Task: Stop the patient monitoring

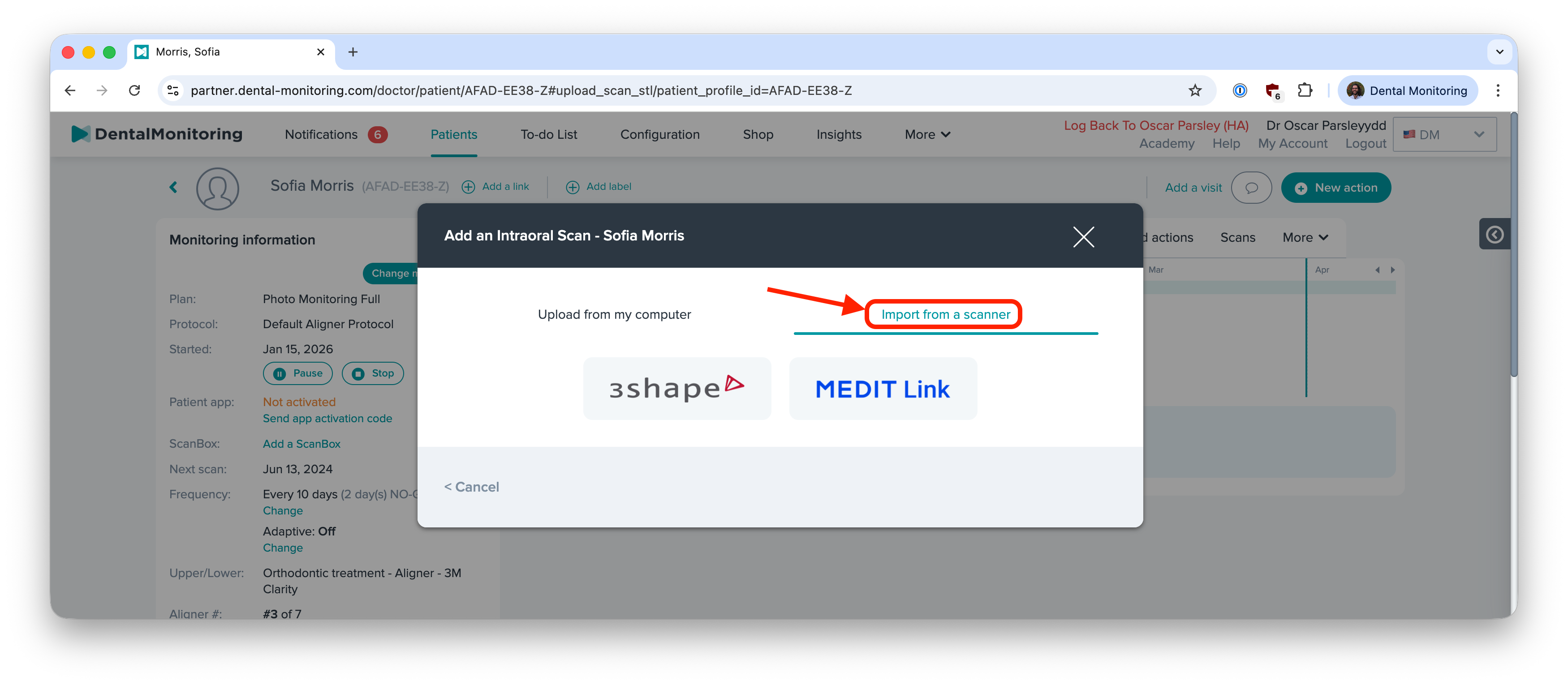Action: 373,373
